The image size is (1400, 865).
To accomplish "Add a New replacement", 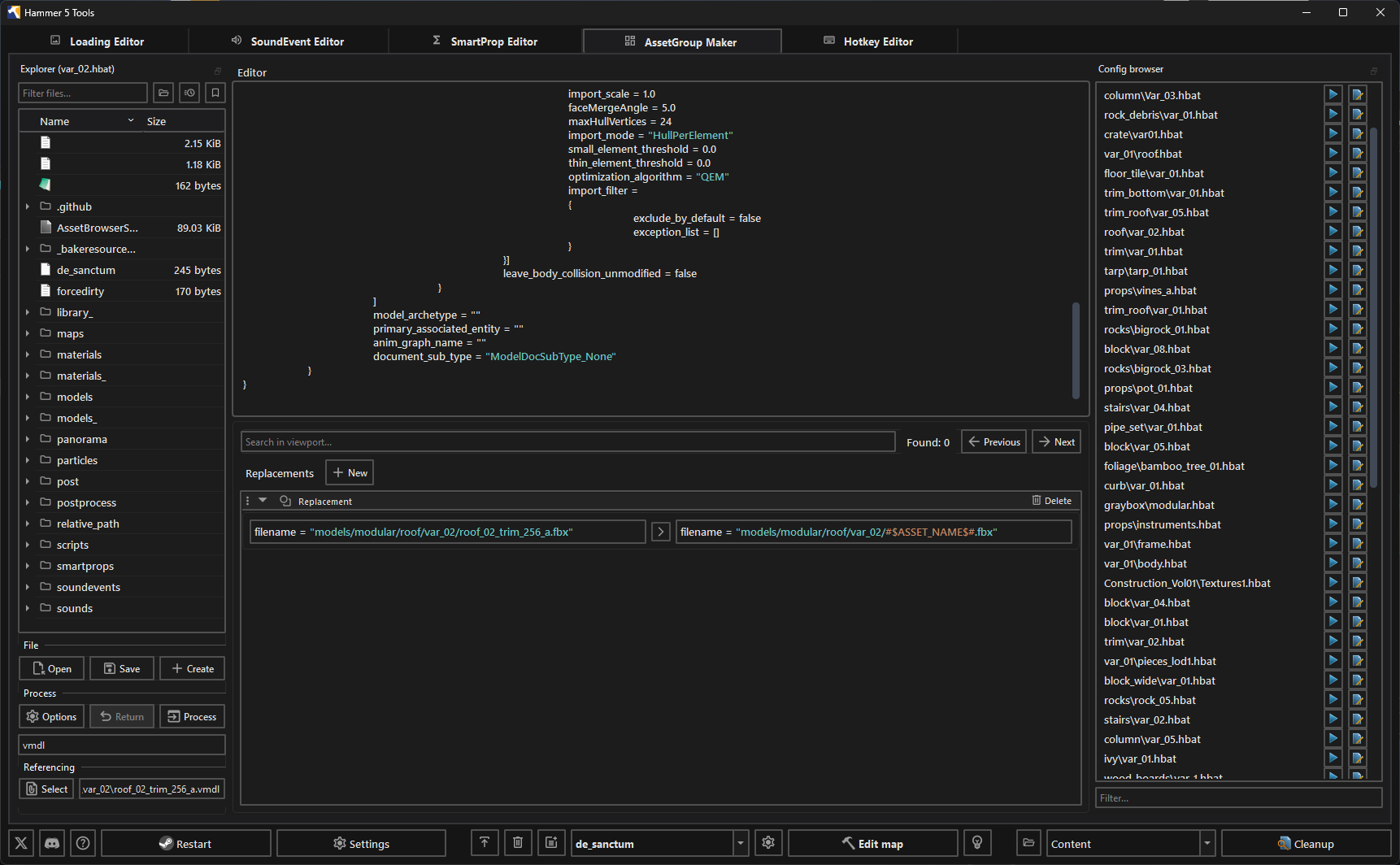I will coord(350,473).
